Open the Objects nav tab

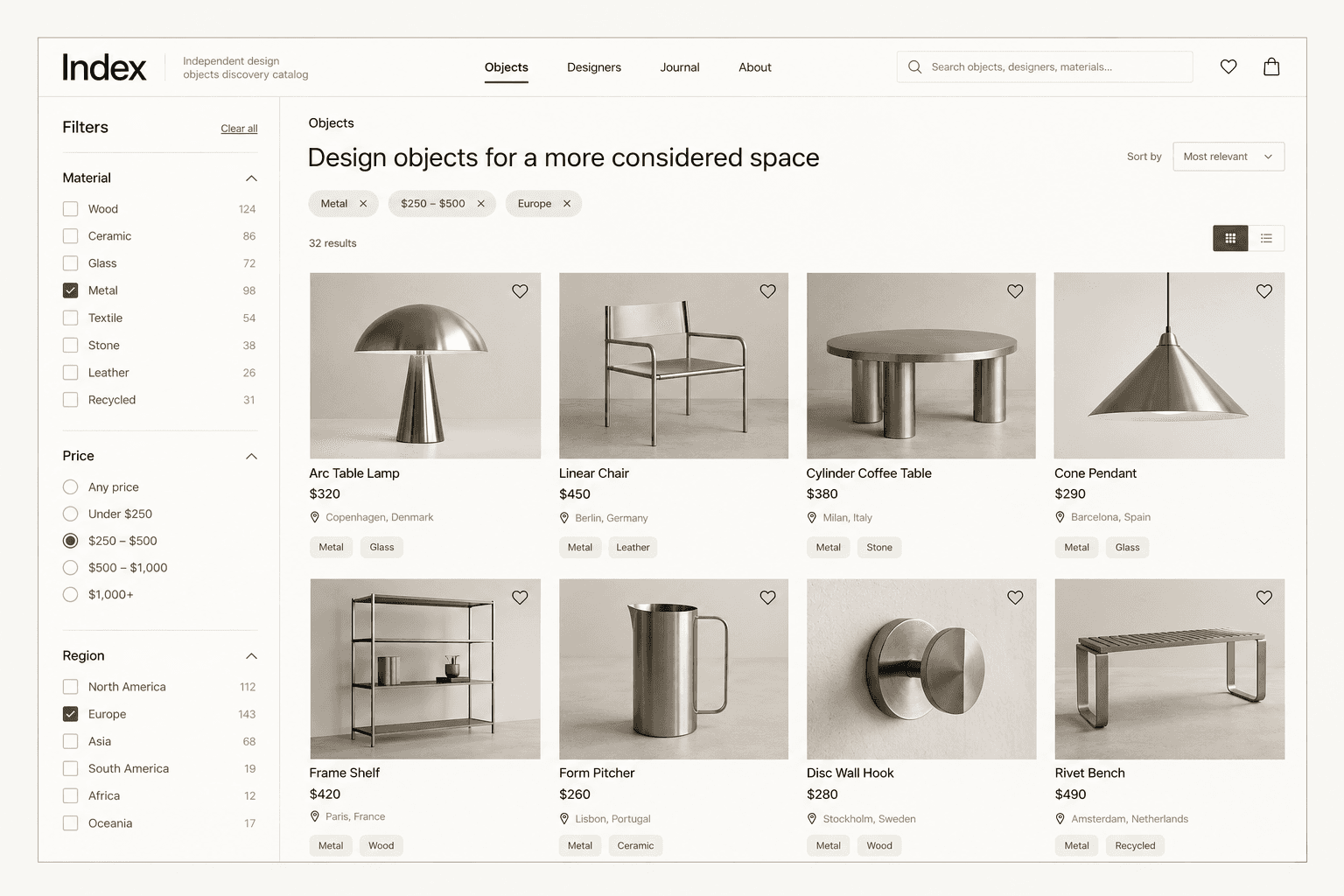click(507, 67)
